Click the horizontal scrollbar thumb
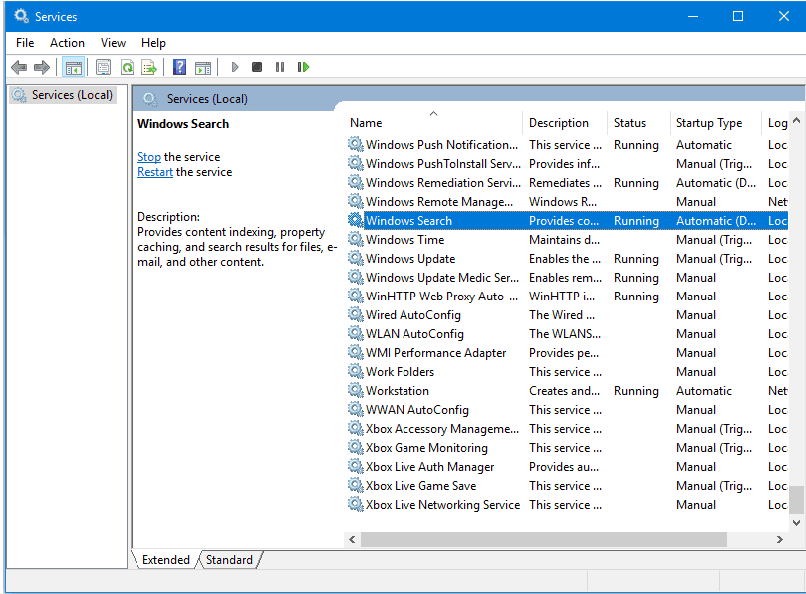 [x=544, y=540]
